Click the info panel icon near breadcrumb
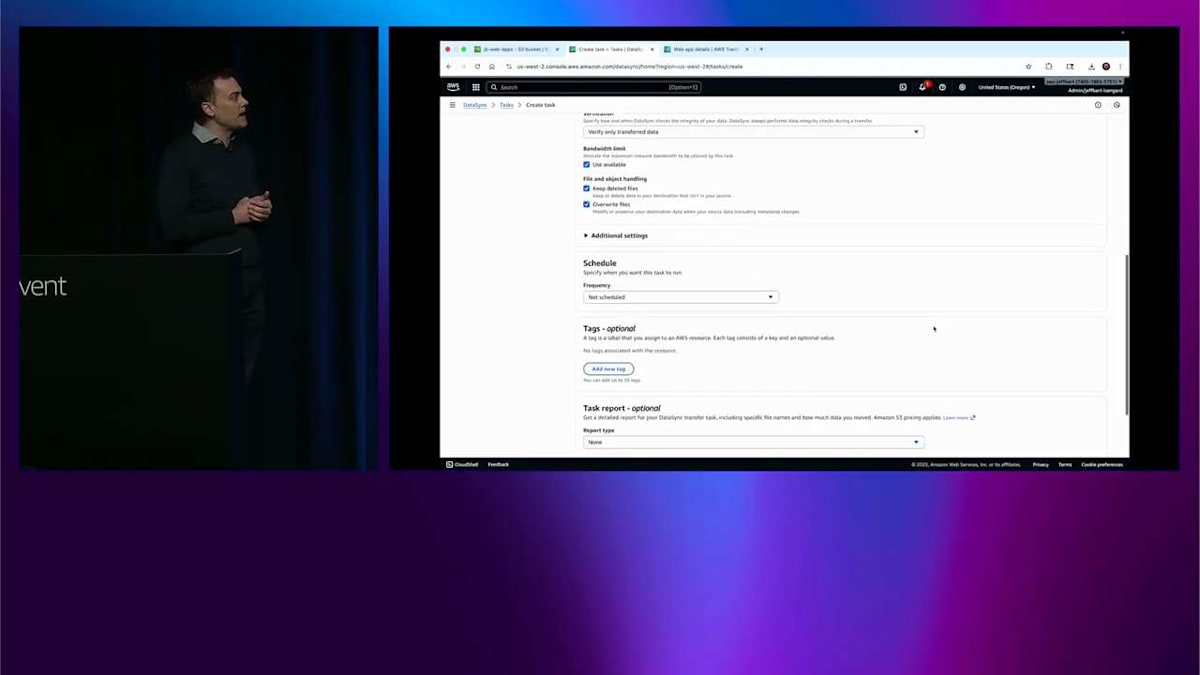 [1098, 104]
